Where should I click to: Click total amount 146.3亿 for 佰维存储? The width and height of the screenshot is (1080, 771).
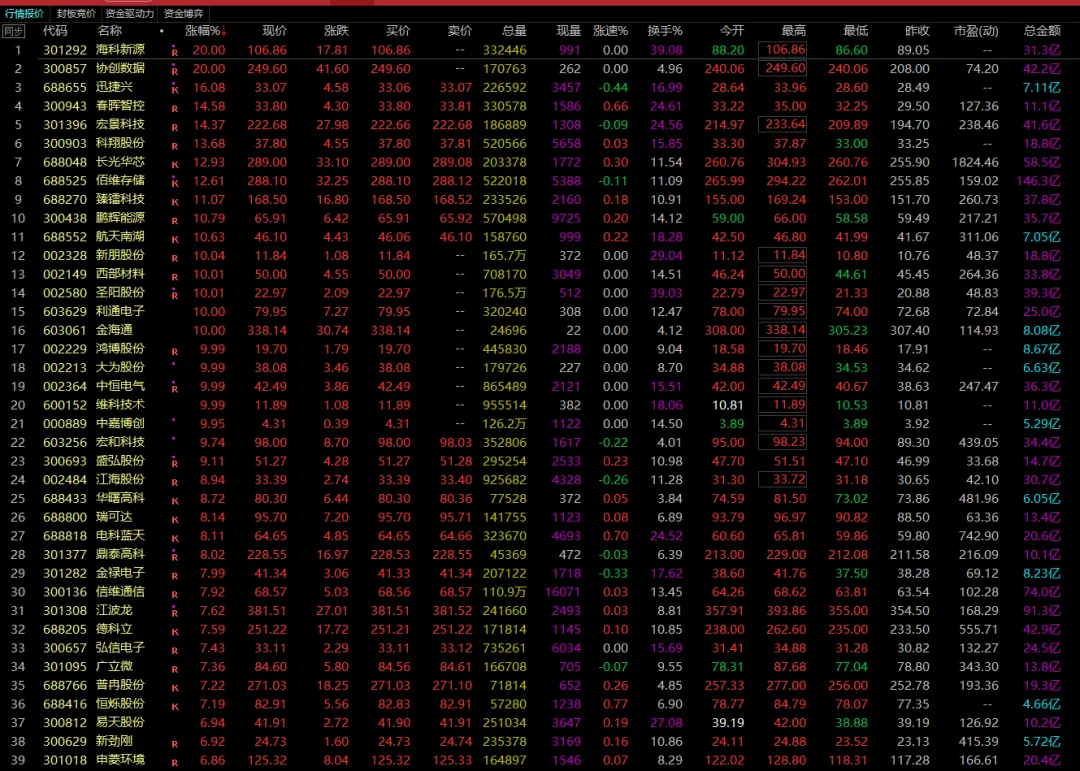[x=1039, y=181]
